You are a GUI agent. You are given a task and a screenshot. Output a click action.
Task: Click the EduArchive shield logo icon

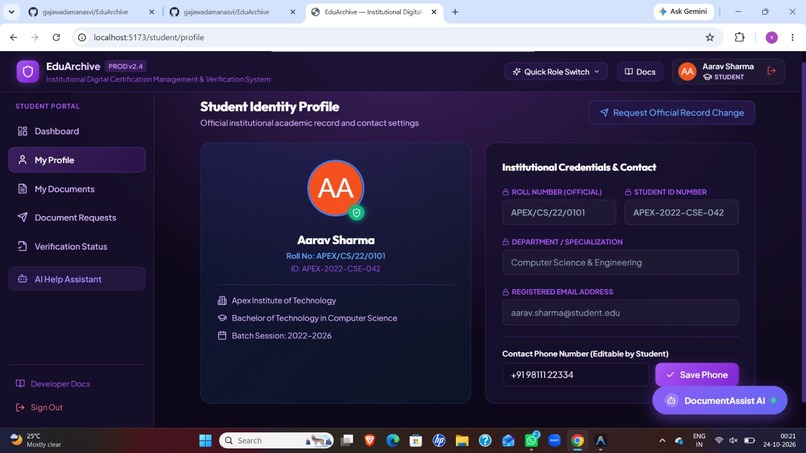point(28,71)
